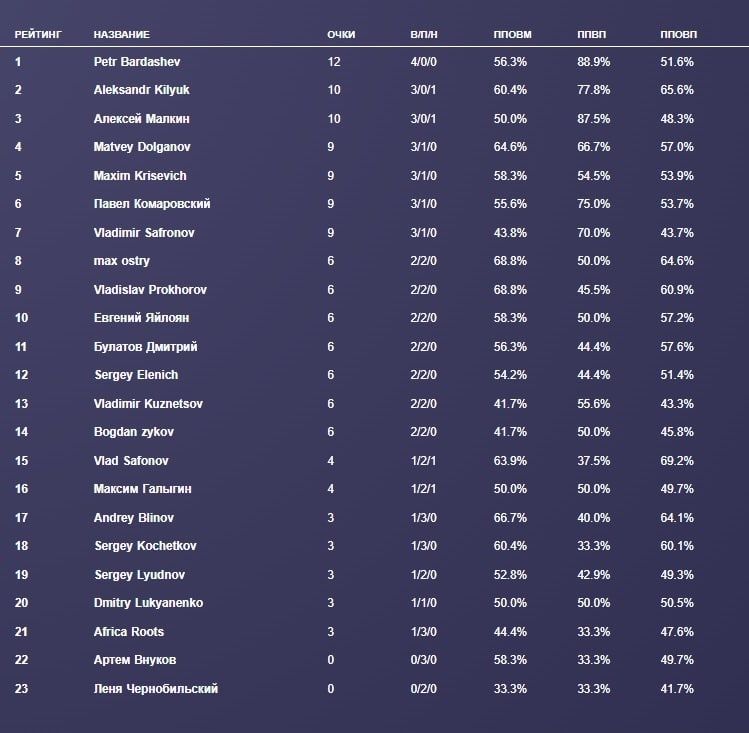Click the ОЧКИ column header
This screenshot has height=733, width=749.
point(341,34)
